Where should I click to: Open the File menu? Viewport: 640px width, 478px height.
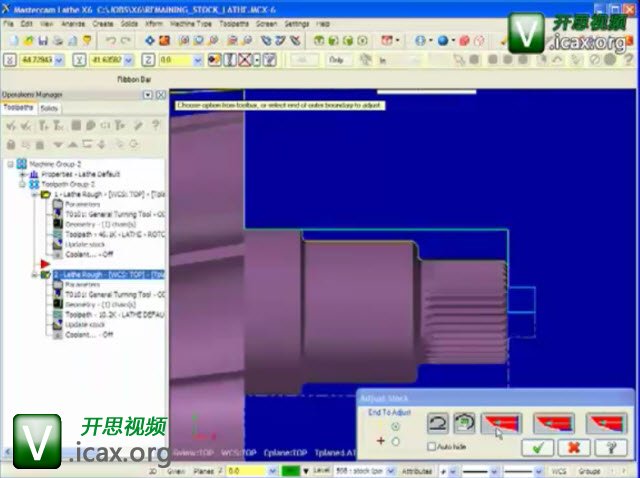coord(8,24)
